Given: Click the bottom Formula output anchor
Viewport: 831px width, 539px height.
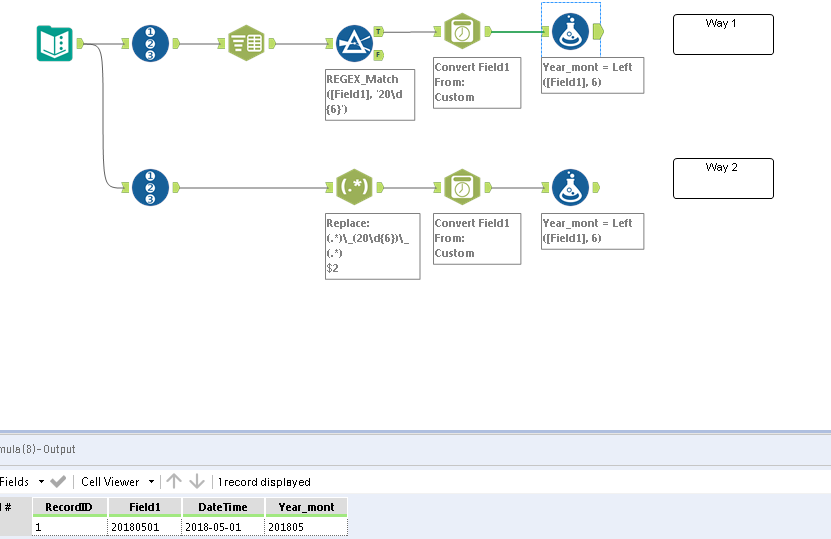Looking at the screenshot, I should click(x=596, y=187).
